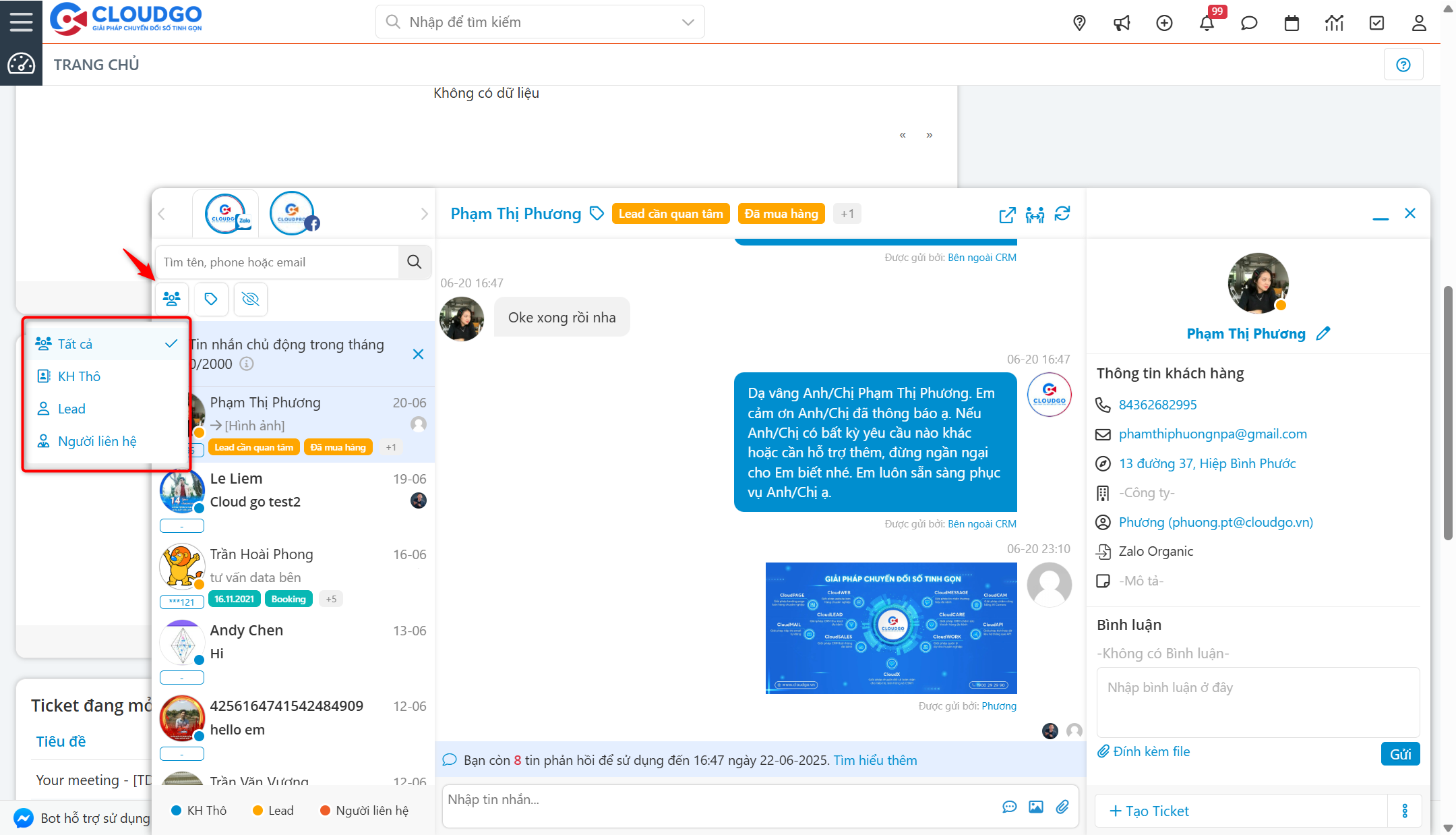Screen dimensions: 1456x835
Task: Open the Tìm hiểu thêm link
Action: pyautogui.click(x=874, y=759)
